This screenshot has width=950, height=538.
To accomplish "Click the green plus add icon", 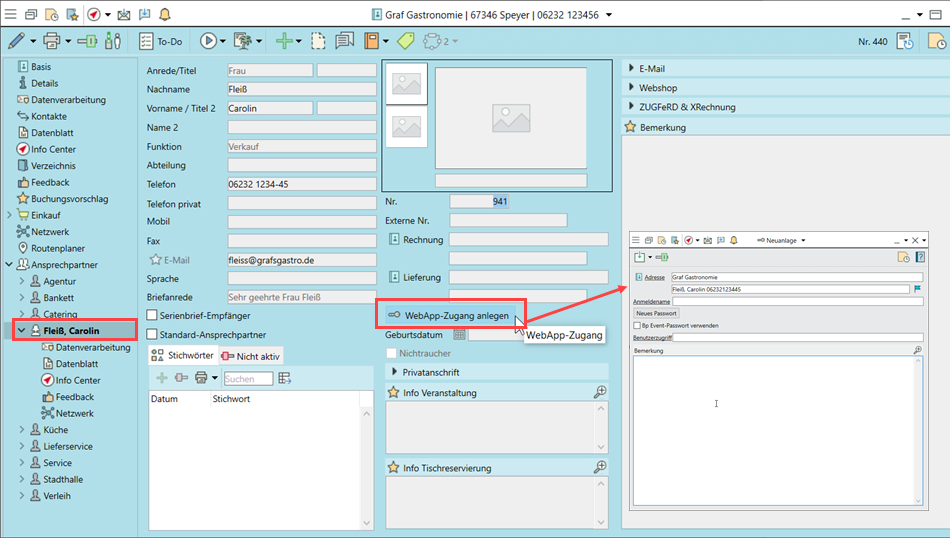I will tap(284, 41).
